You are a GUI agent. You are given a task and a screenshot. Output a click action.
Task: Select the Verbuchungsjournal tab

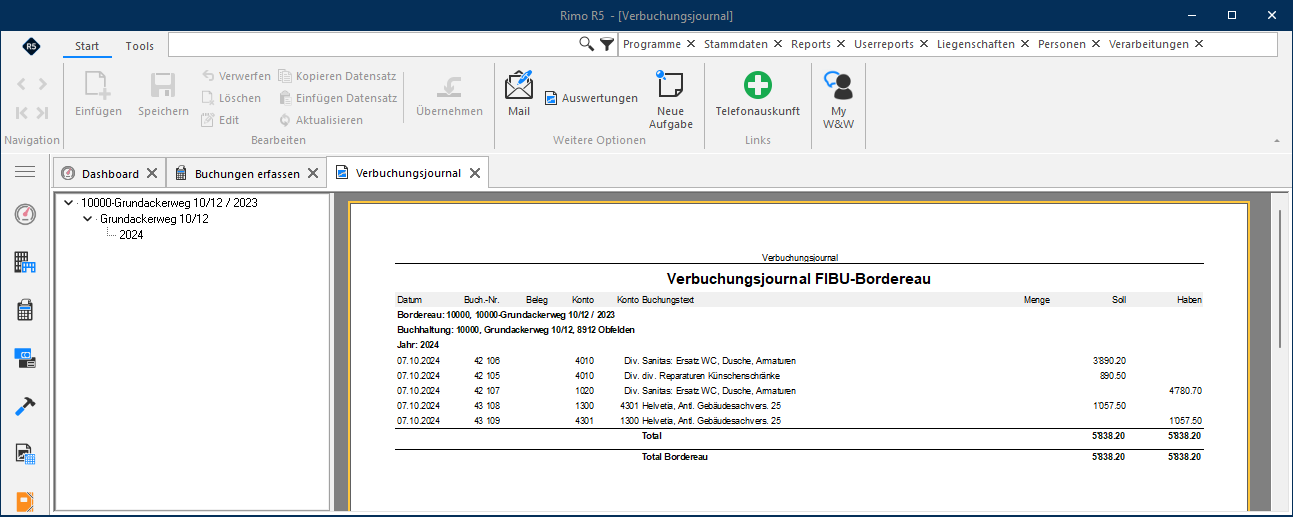tap(408, 173)
